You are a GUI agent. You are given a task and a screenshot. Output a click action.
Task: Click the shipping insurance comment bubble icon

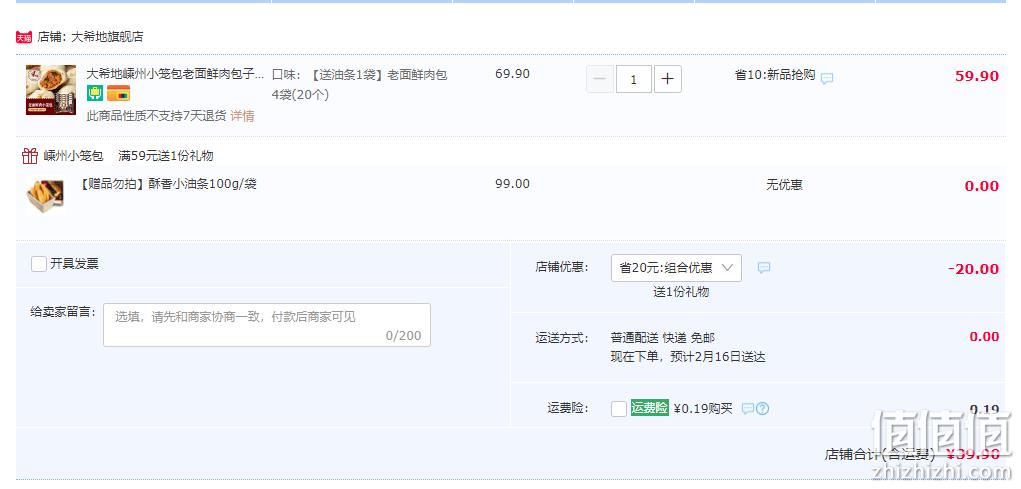coord(748,409)
